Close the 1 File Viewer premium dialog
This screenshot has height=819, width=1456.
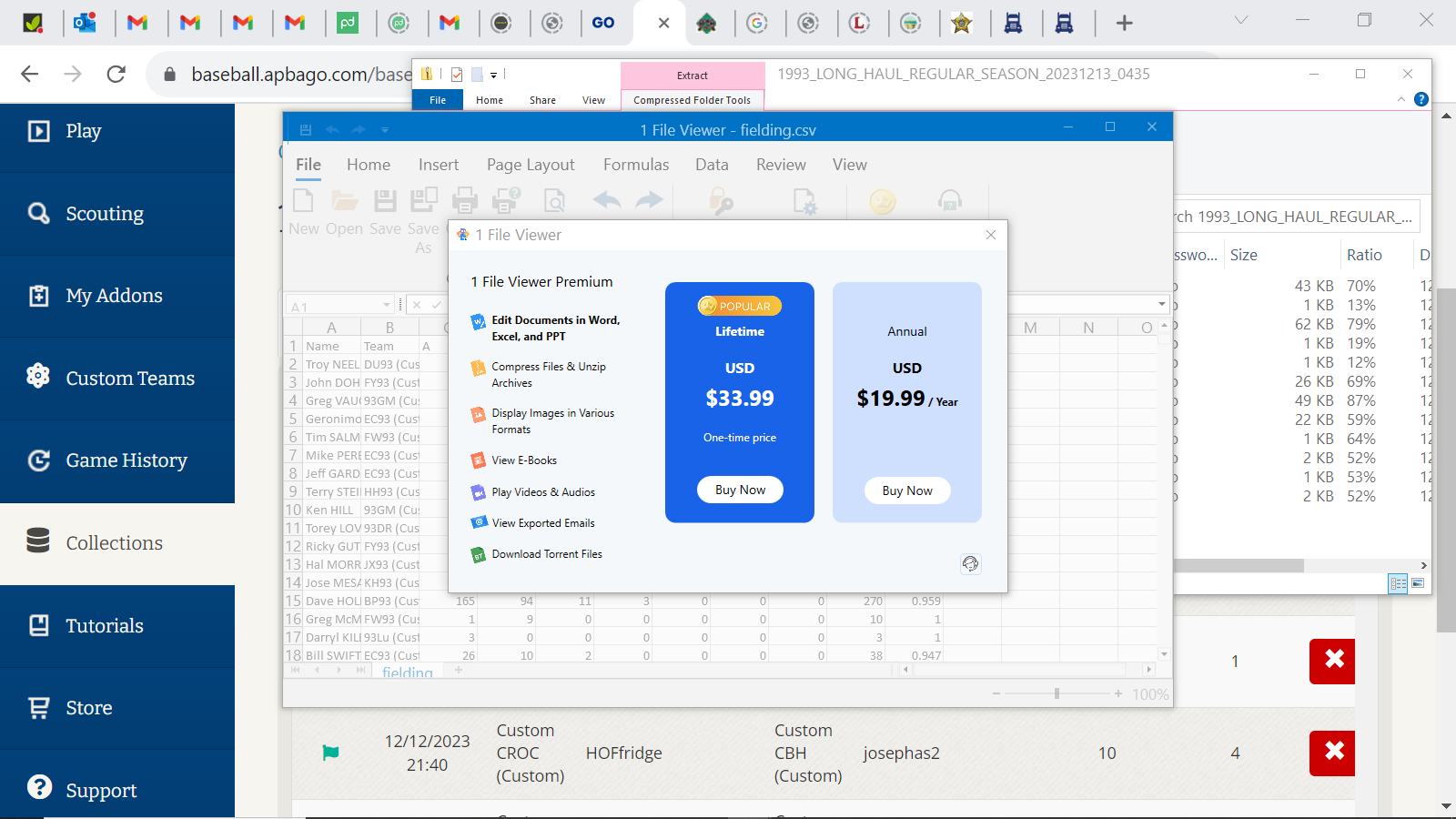[991, 235]
